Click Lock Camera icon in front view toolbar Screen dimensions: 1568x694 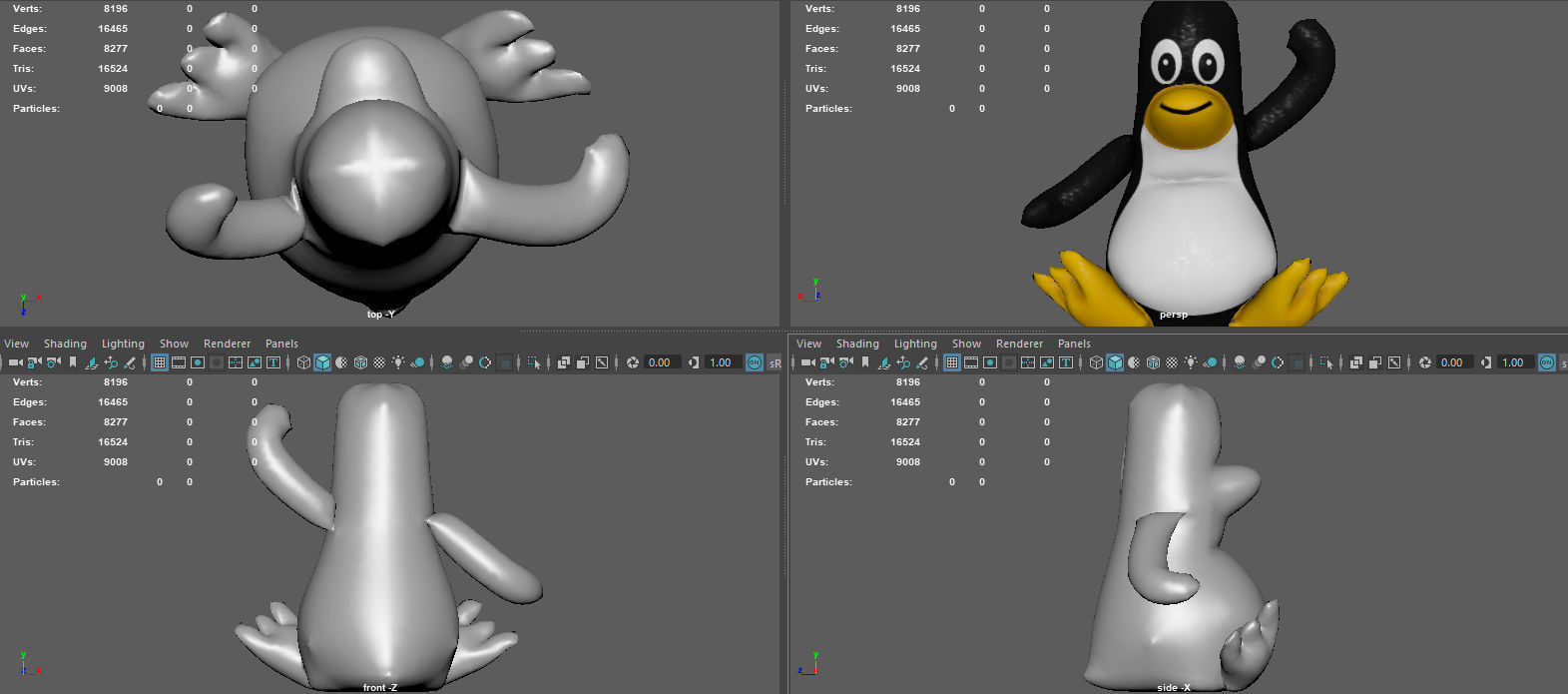[34, 362]
